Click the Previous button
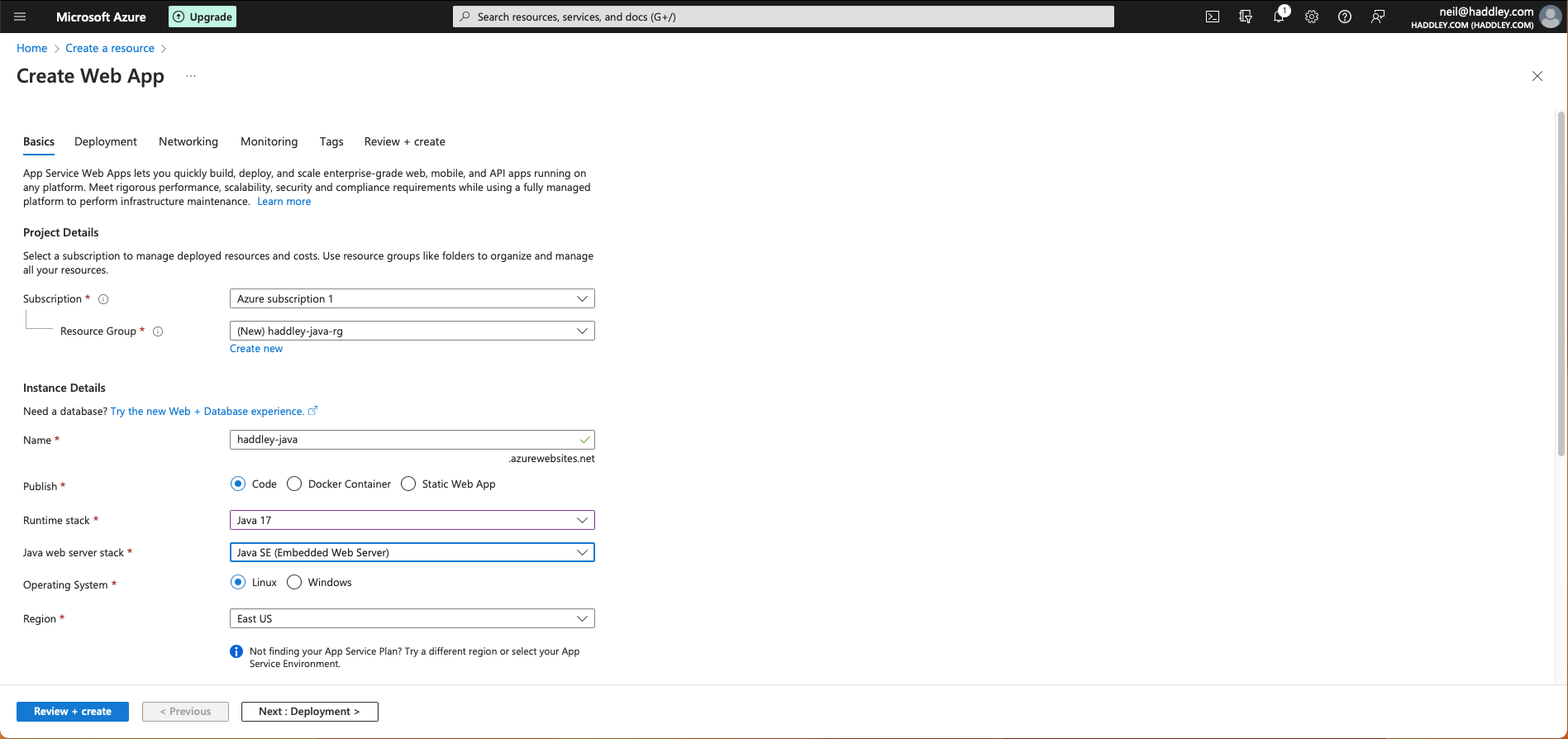This screenshot has width=1568, height=739. 185,712
